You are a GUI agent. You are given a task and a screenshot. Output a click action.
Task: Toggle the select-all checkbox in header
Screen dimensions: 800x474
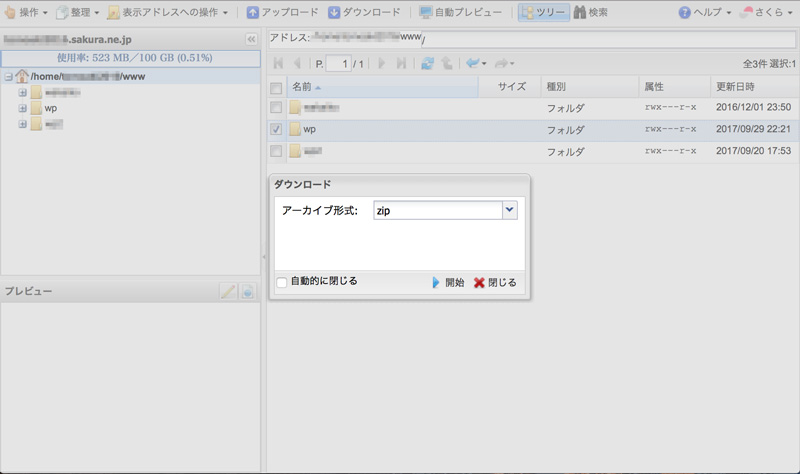pyautogui.click(x=276, y=88)
